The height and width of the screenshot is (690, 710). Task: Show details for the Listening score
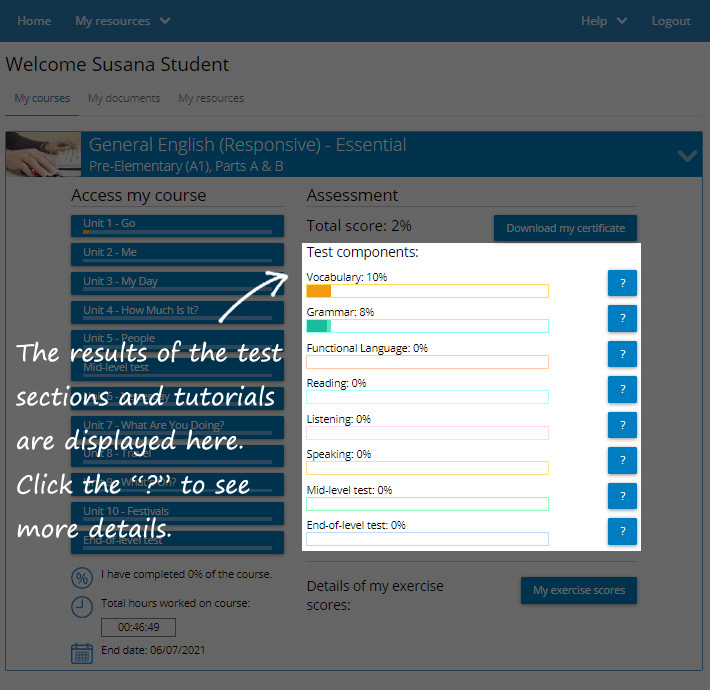tap(622, 425)
